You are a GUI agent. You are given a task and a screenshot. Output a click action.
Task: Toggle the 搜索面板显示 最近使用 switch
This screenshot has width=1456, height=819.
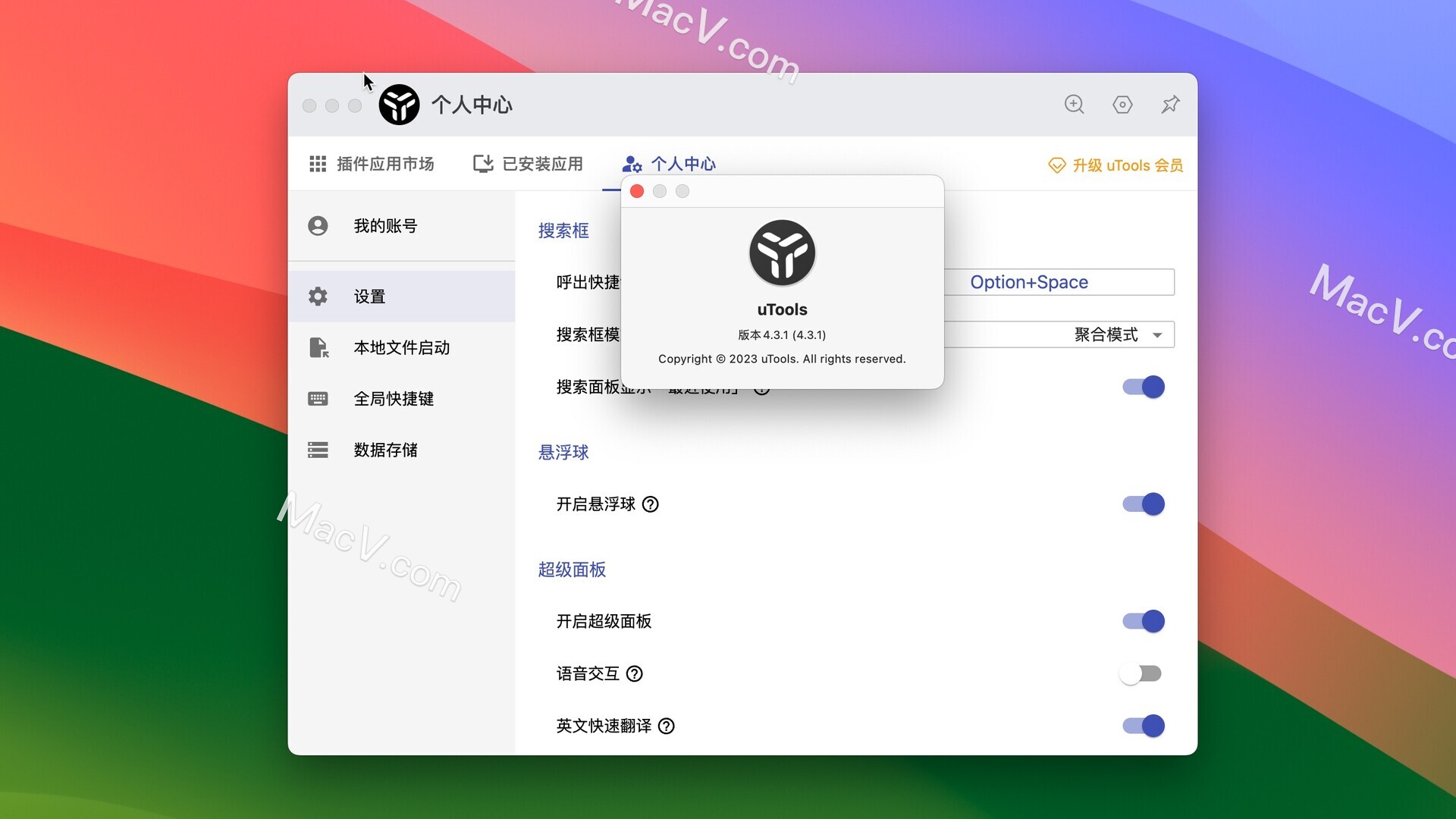pos(1144,387)
